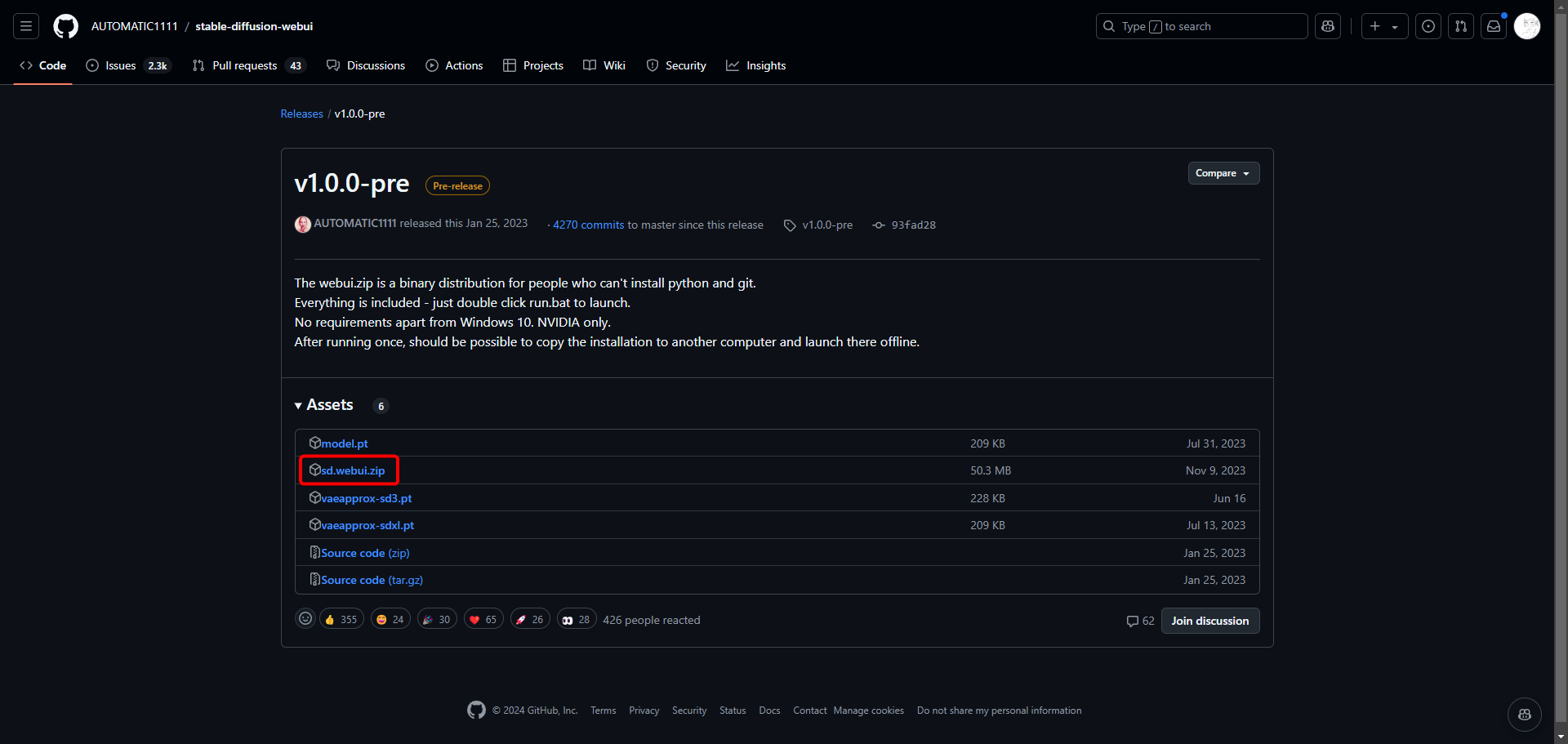Toggle the thumbs up reaction (355)
This screenshot has width=1568, height=744.
point(341,620)
